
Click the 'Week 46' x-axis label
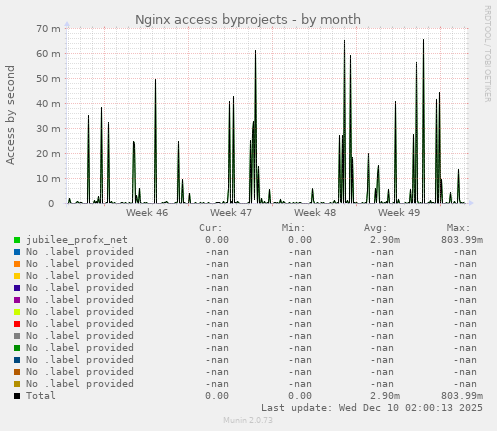coord(147,213)
